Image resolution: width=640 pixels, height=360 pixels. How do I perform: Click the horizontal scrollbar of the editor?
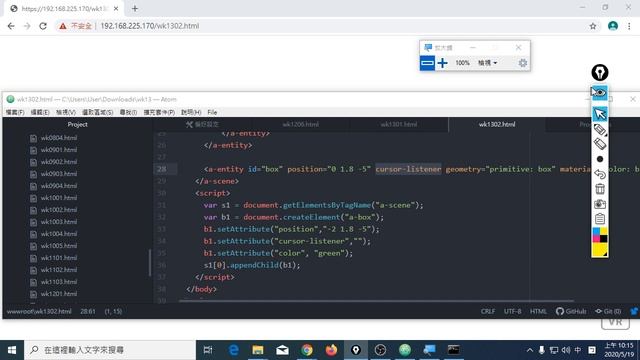(x=376, y=301)
